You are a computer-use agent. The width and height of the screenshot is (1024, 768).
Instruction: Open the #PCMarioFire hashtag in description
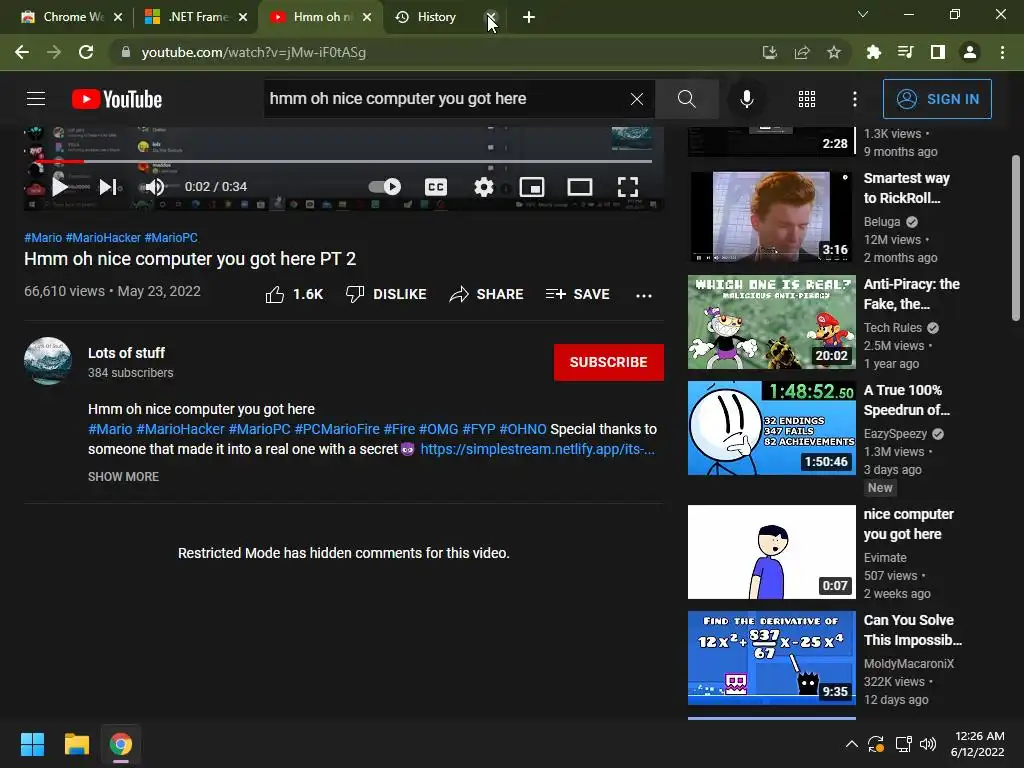[337, 429]
